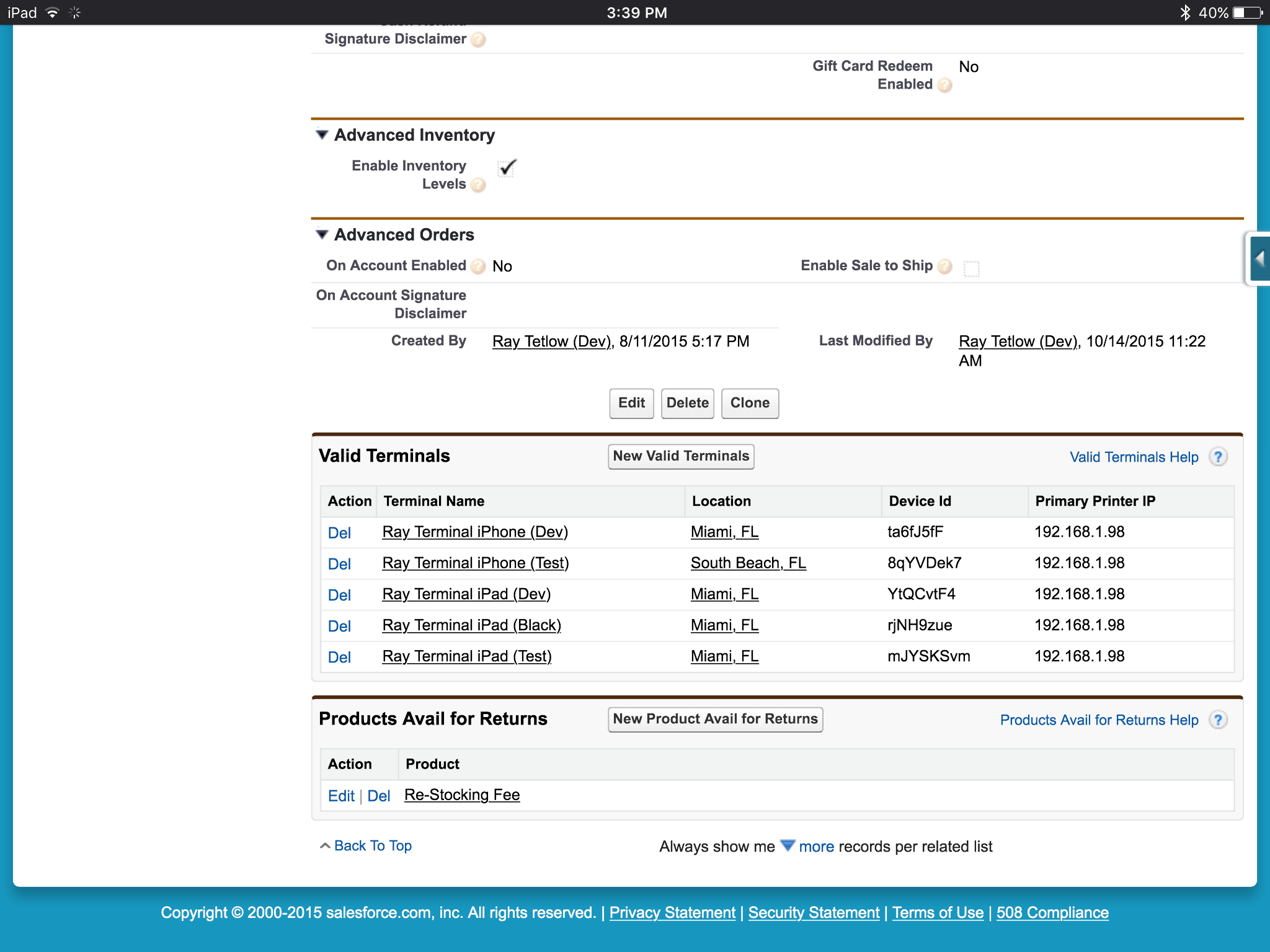Viewport: 1270px width, 952px height.
Task: Select device id text mJYSKSvm
Action: point(929,656)
